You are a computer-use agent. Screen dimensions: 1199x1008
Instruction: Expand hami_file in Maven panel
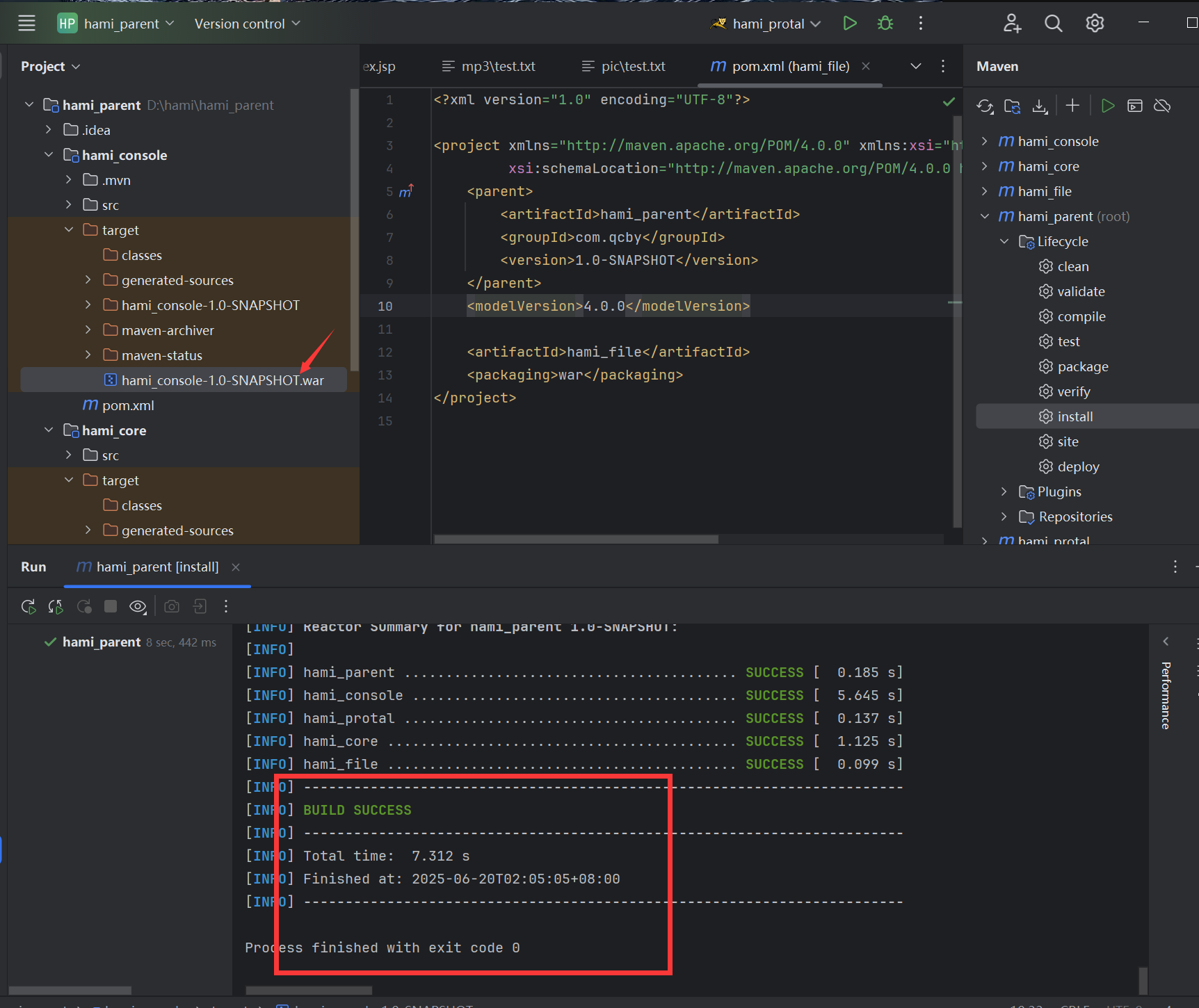(984, 191)
